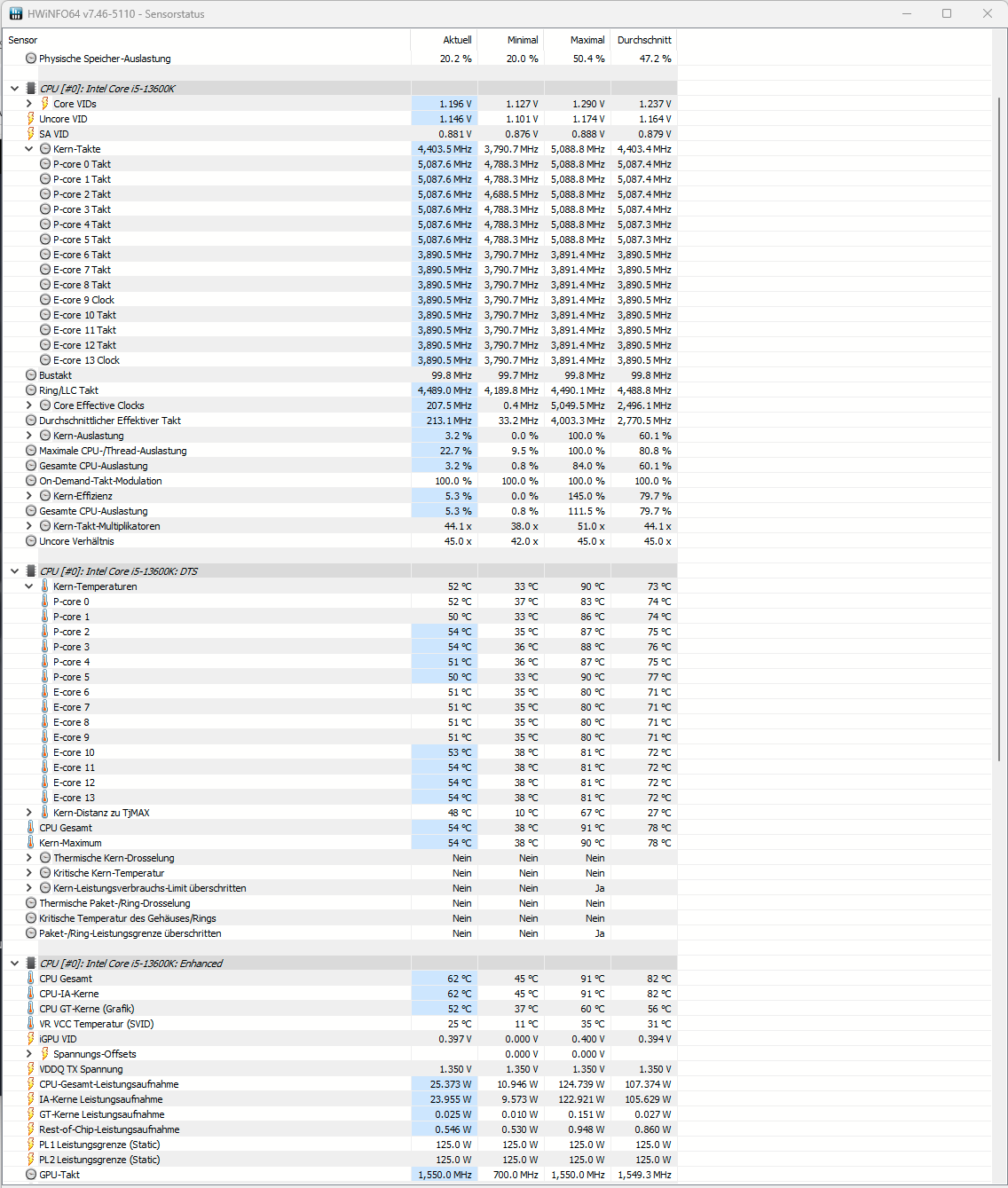Click the lightning icon of CPU-Gesamt-Leistungsaufnahme
The width and height of the screenshot is (1008, 1188).
pyautogui.click(x=31, y=1084)
